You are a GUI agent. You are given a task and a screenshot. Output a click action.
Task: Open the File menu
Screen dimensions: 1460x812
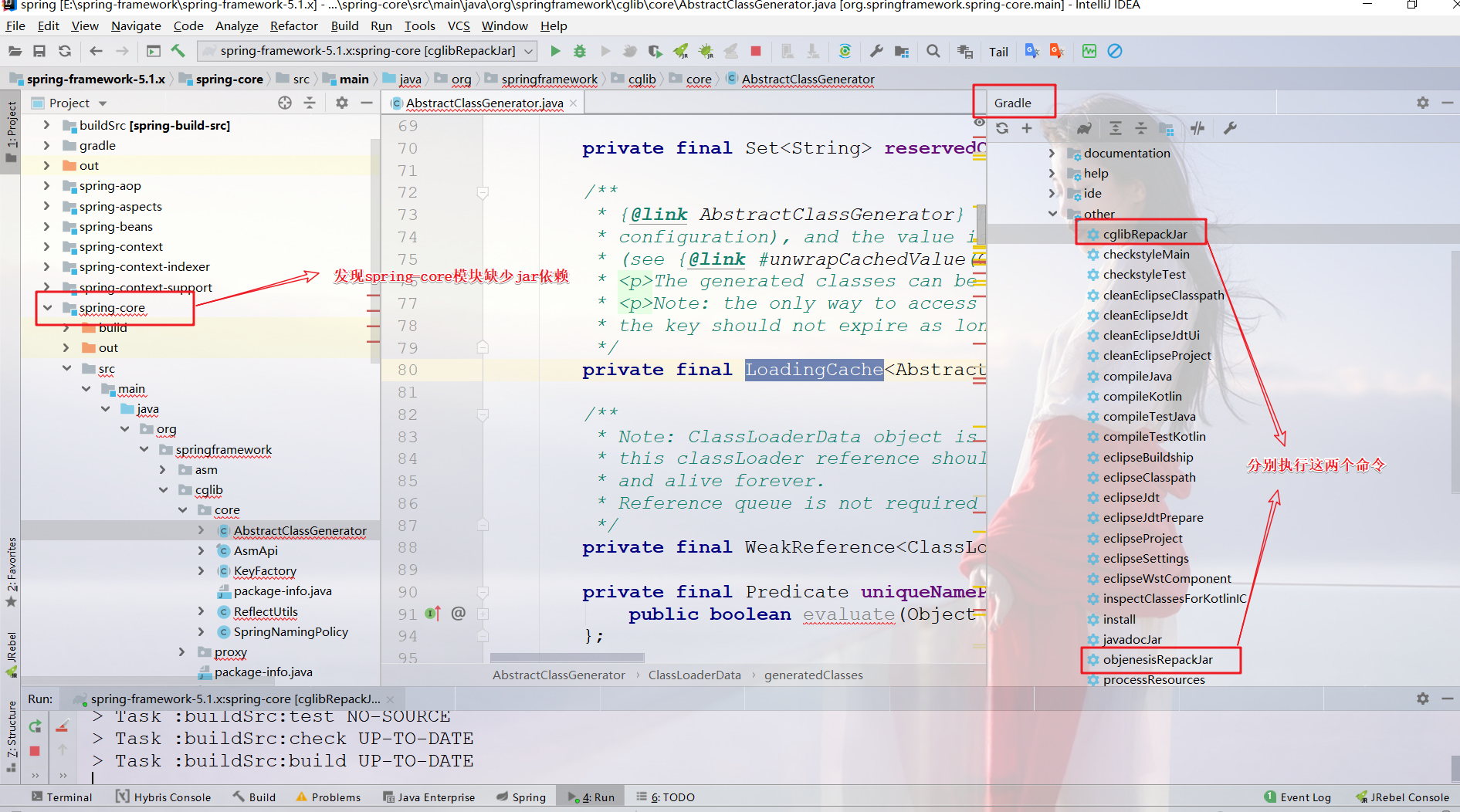pos(15,25)
